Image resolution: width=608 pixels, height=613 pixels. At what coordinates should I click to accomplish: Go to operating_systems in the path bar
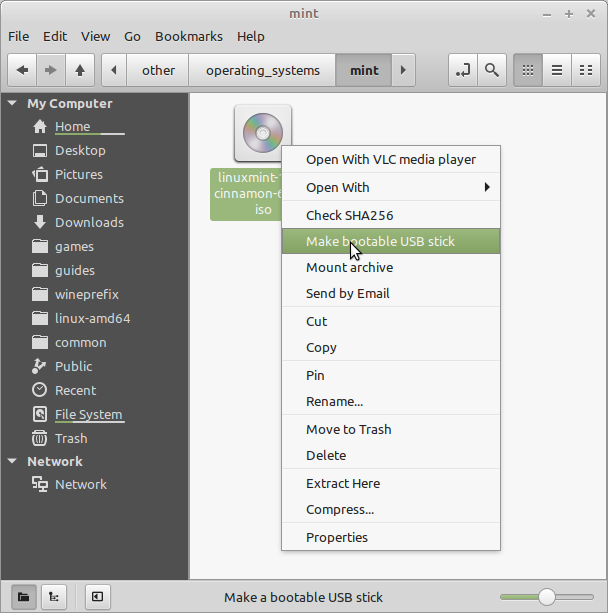[x=262, y=70]
